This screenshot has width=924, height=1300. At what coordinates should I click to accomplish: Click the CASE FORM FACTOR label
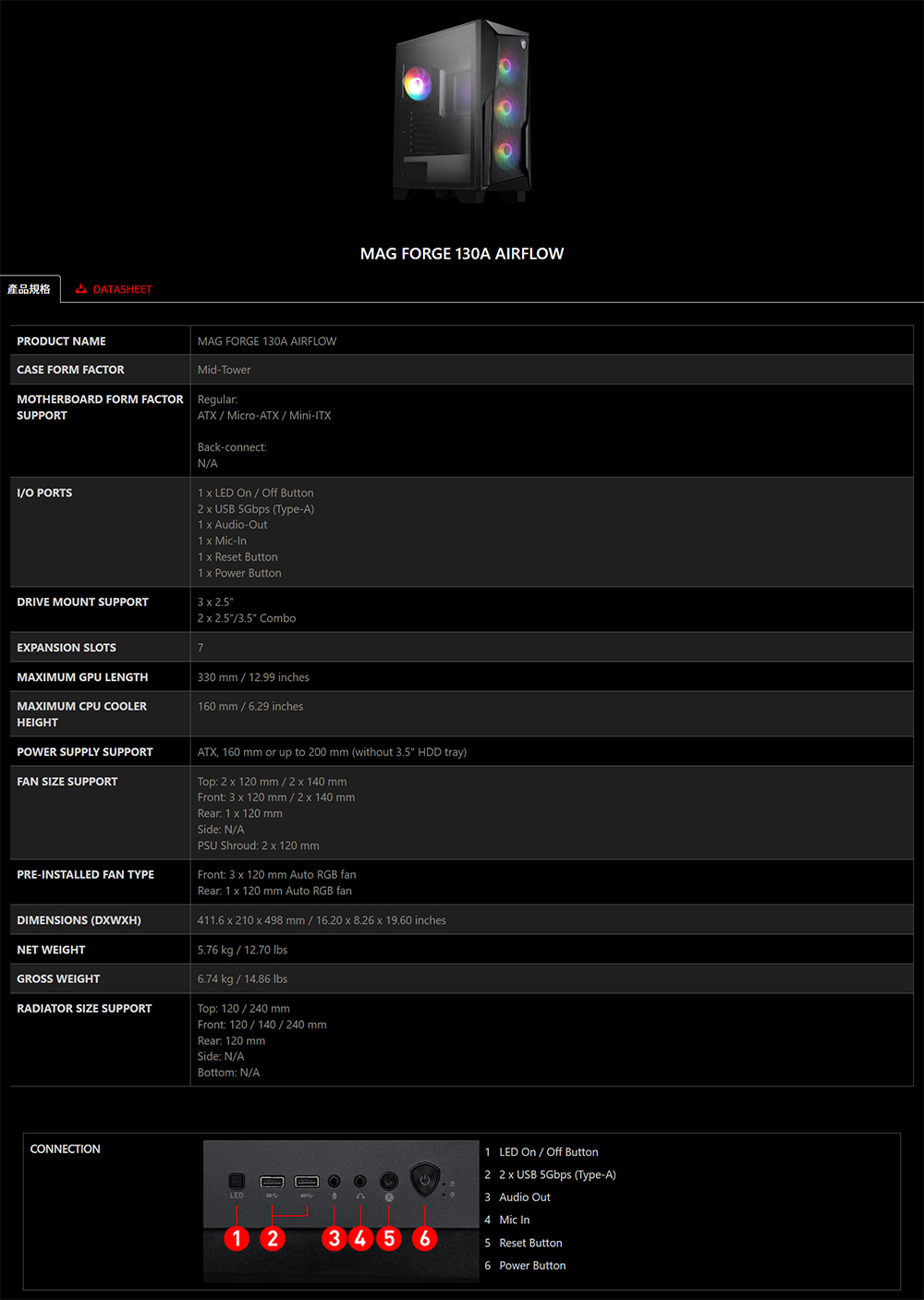click(70, 370)
